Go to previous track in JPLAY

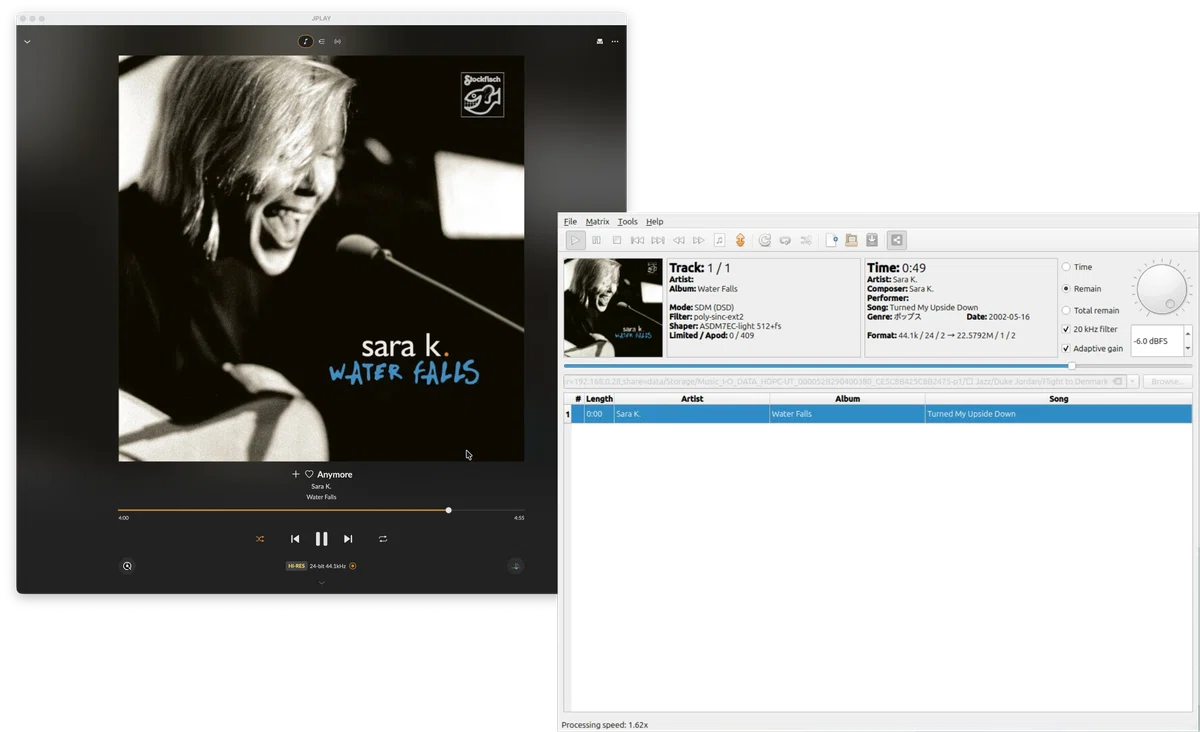[295, 539]
